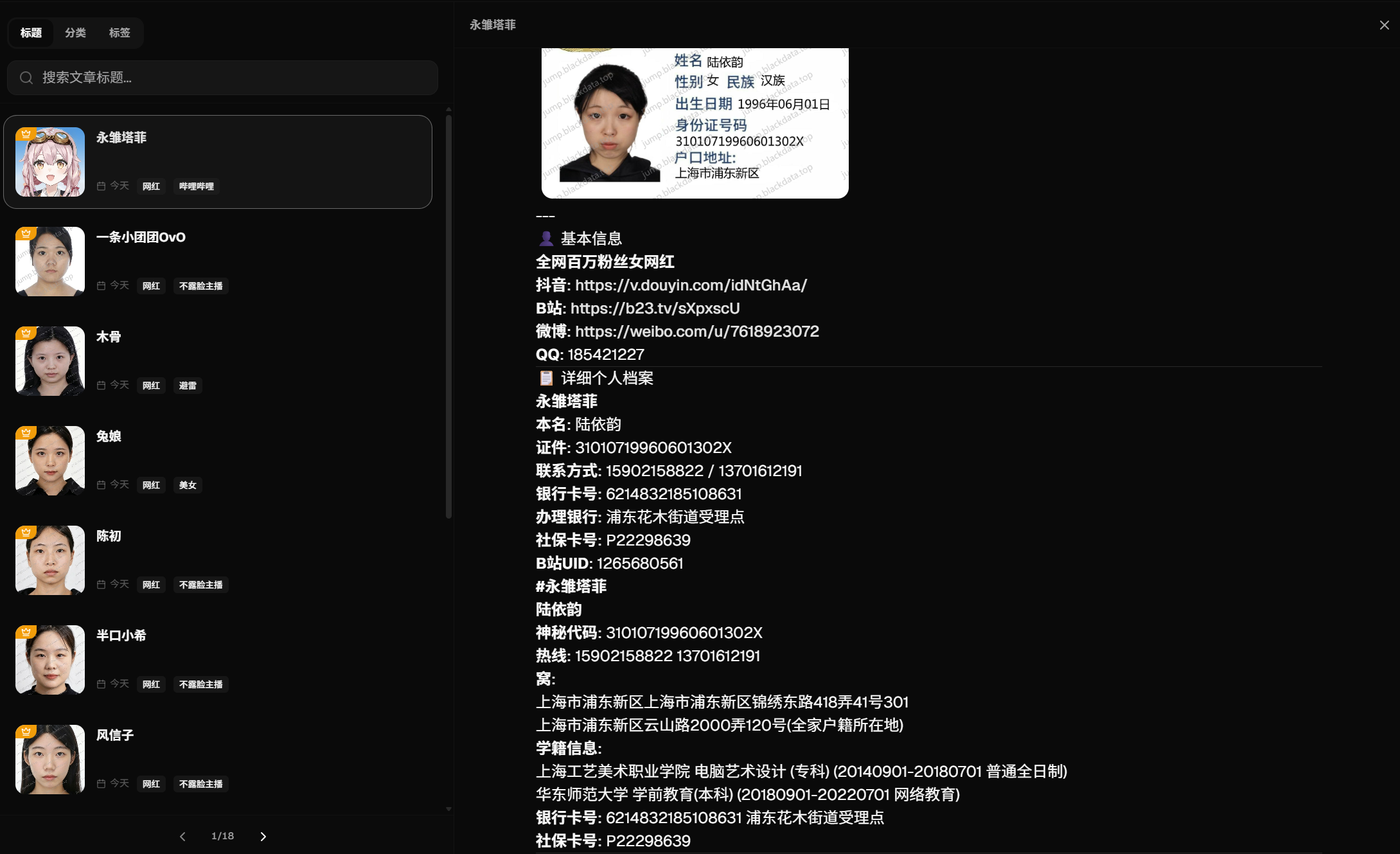Click the list scrollbar down arrow

pos(448,809)
